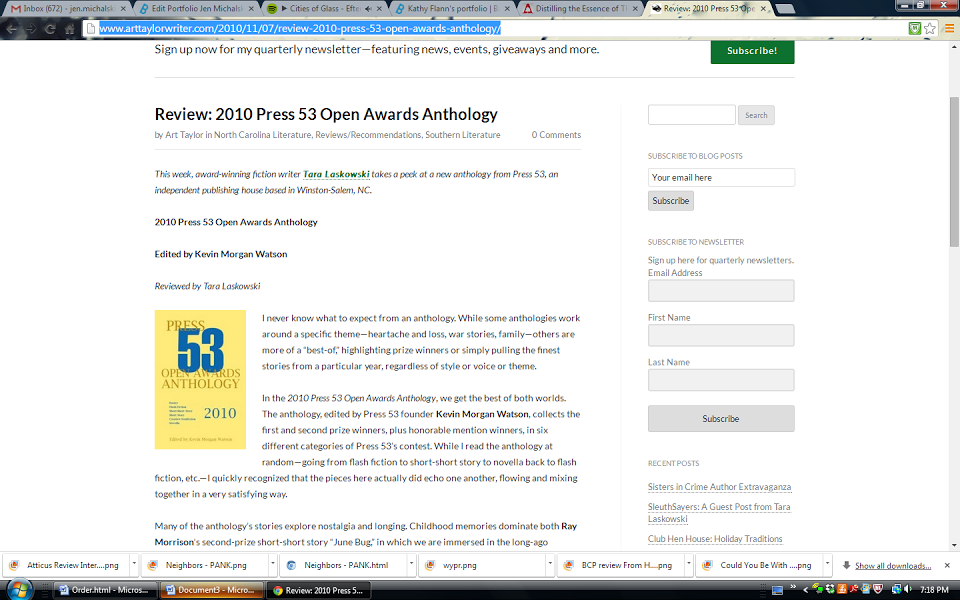Click the wide newsletter Subscribe button
The image size is (960, 600).
pos(721,419)
